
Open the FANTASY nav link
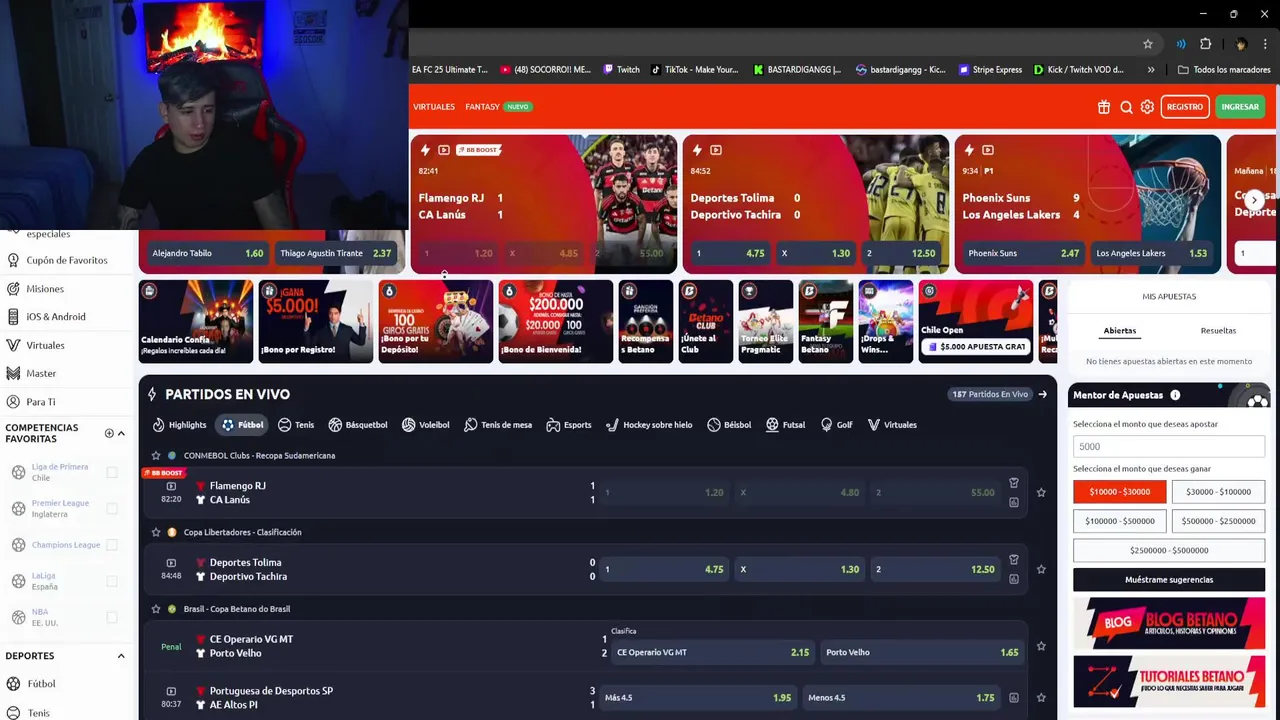482,107
